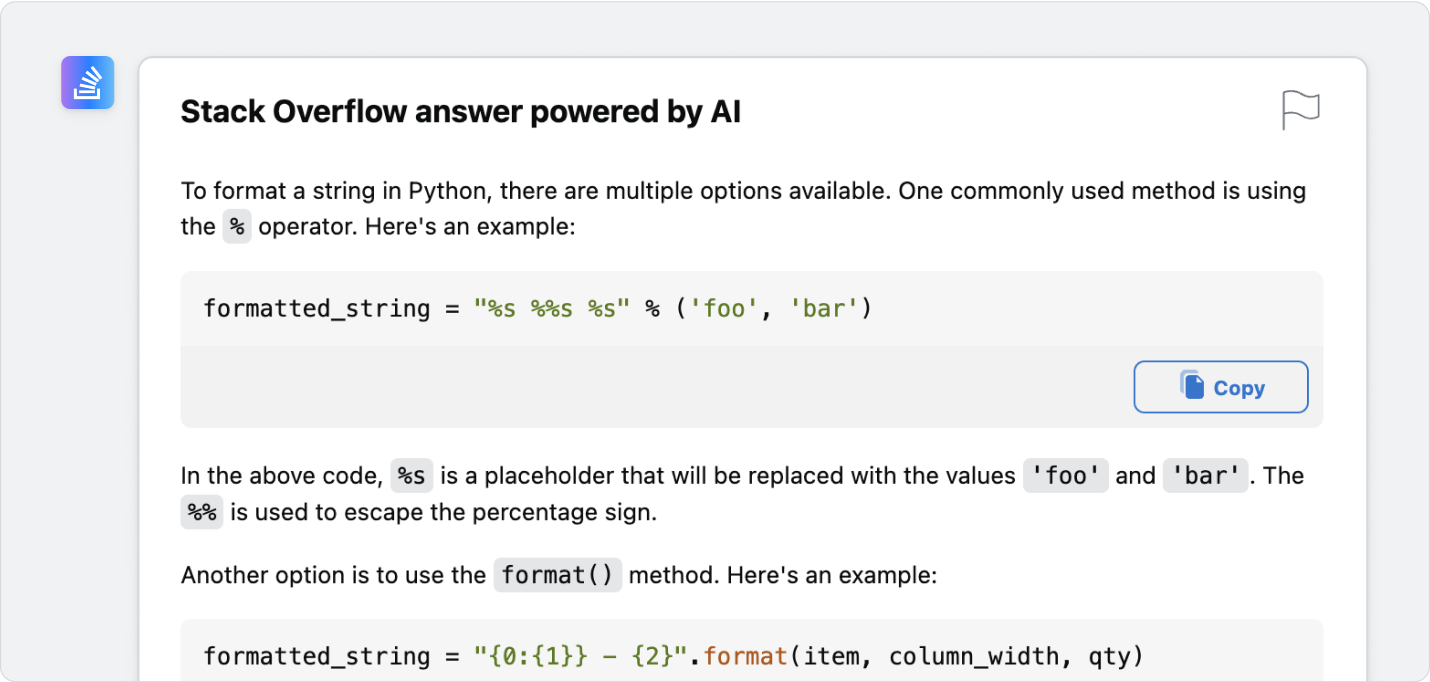Click the inline %% escape code tag
The image size is (1430, 682).
click(x=202, y=513)
